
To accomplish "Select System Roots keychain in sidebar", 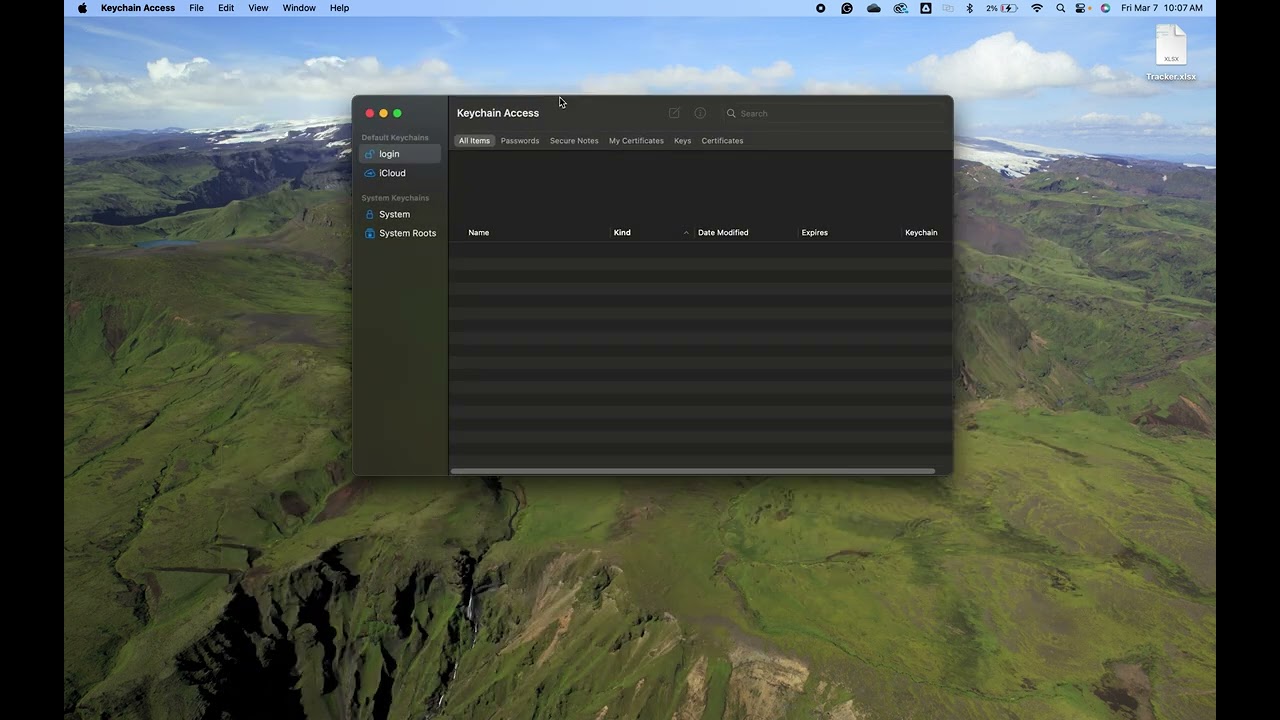I will [x=400, y=233].
